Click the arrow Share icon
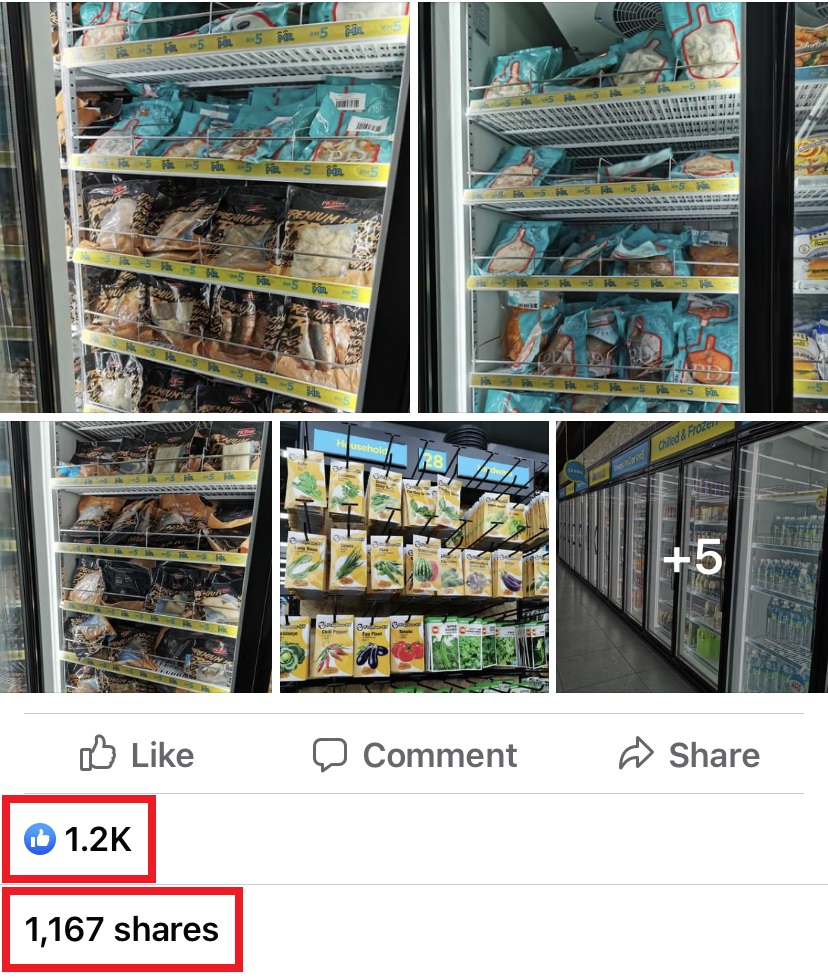The image size is (828, 978). click(636, 753)
